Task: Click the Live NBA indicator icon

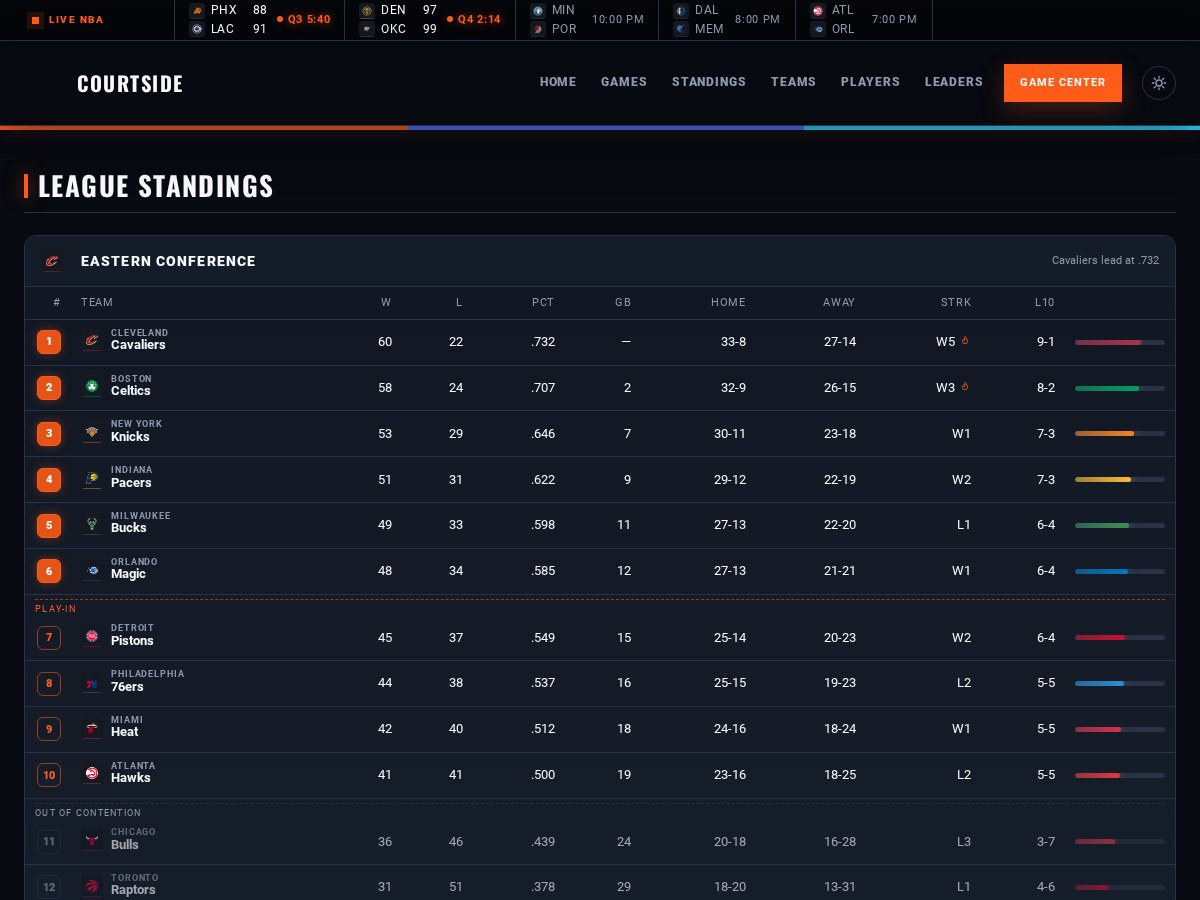Action: pyautogui.click(x=35, y=20)
